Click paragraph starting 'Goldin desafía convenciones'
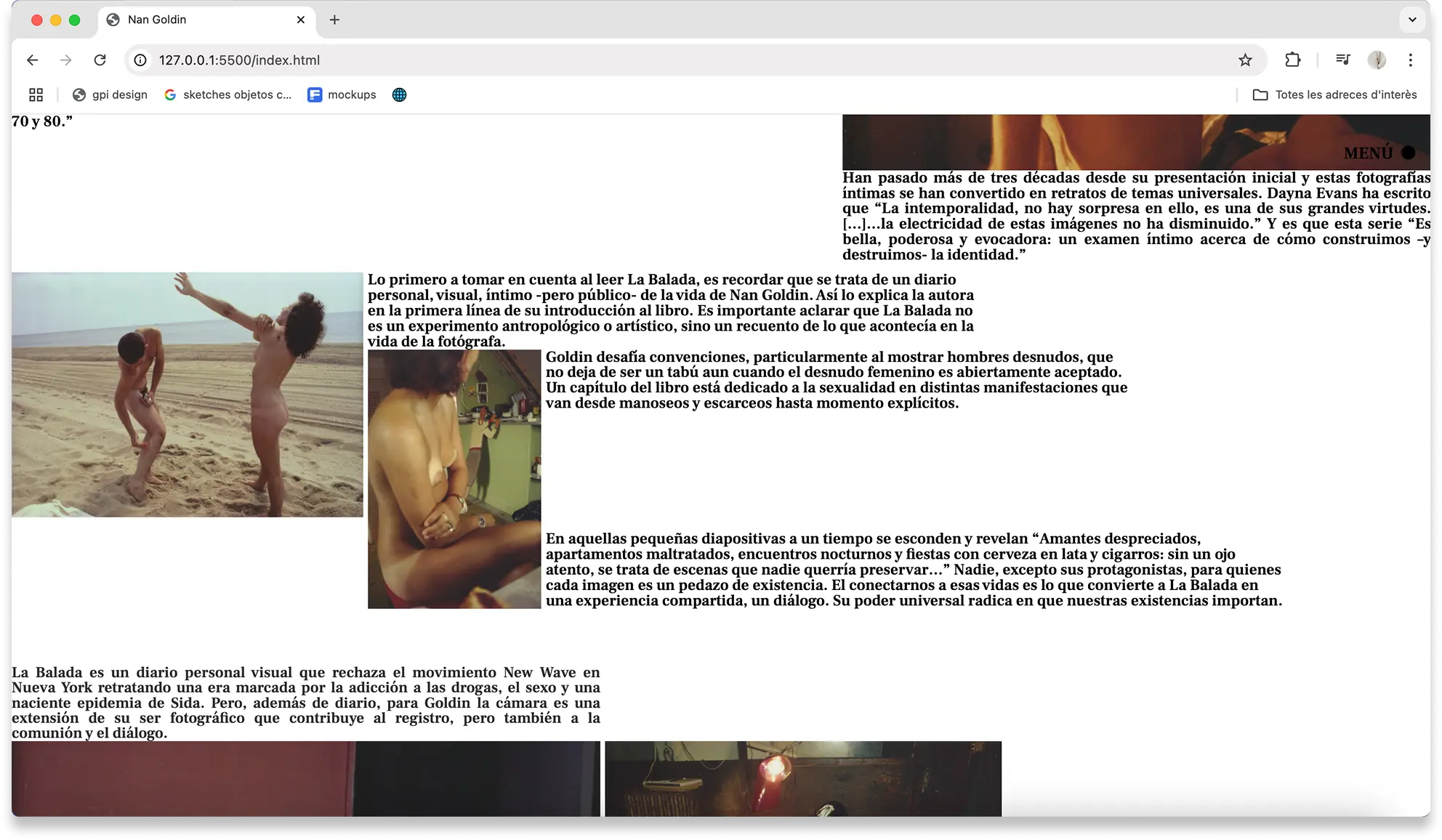This screenshot has height=840, width=1442. [x=836, y=380]
